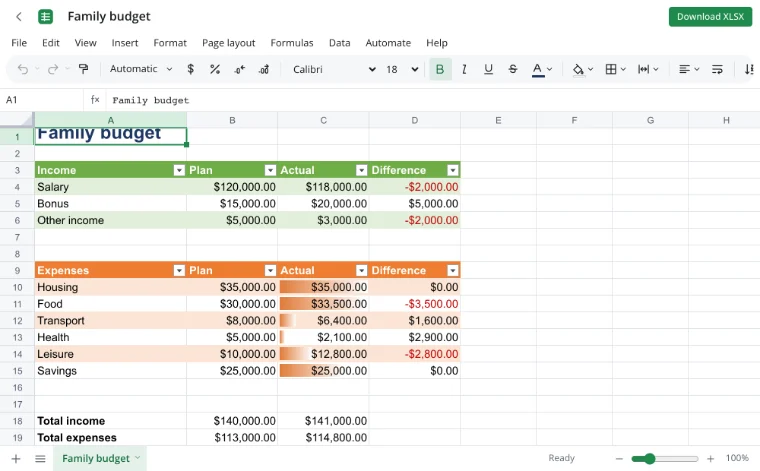Screen dimensions: 760x471
Task: Click the fill color bucket icon
Action: point(578,70)
